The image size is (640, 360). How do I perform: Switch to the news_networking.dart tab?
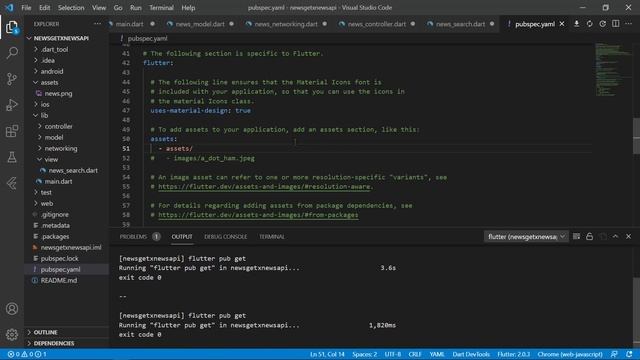[286, 24]
